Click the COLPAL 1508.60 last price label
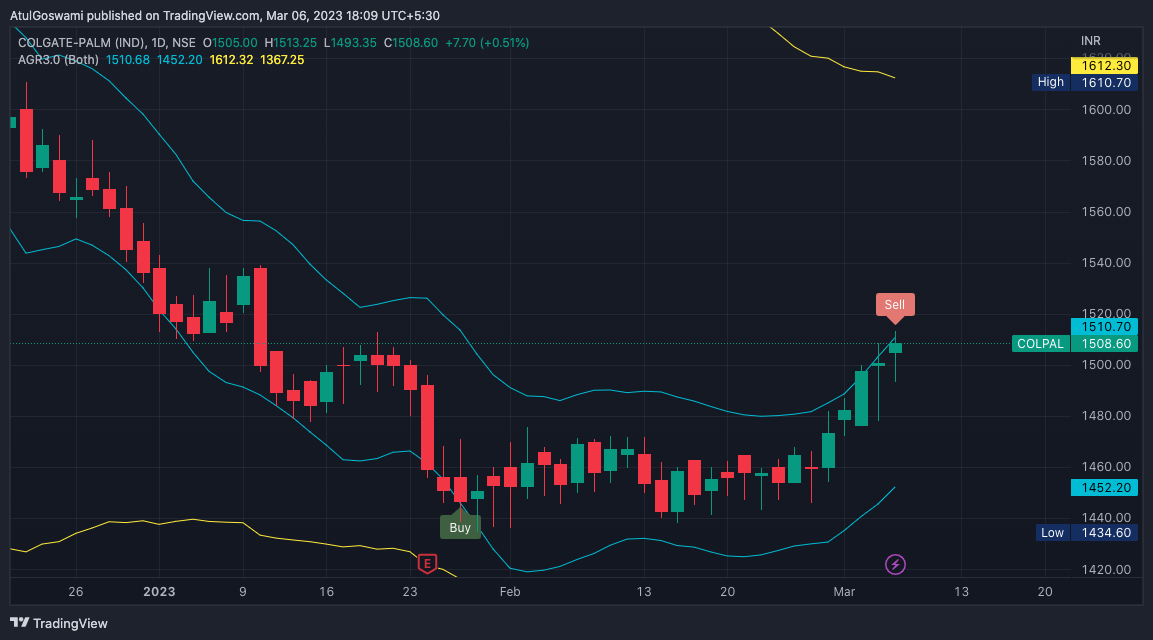Image resolution: width=1153 pixels, height=640 pixels. point(1074,344)
